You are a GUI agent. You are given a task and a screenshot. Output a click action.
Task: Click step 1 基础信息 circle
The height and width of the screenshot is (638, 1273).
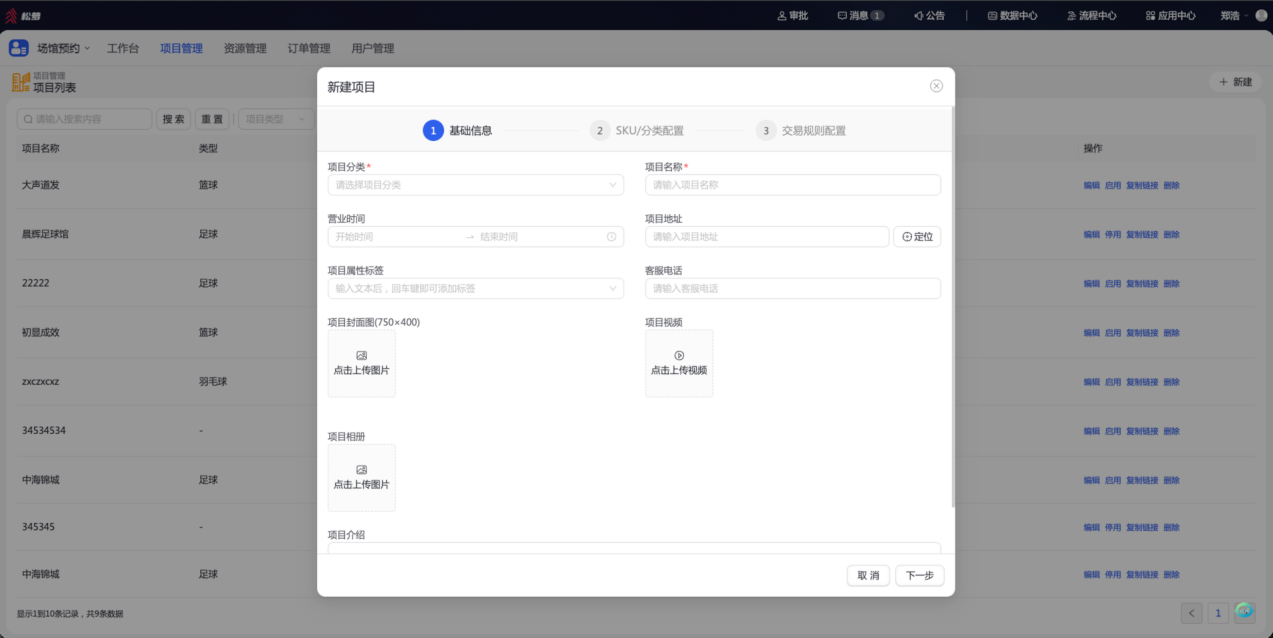pyautogui.click(x=433, y=130)
